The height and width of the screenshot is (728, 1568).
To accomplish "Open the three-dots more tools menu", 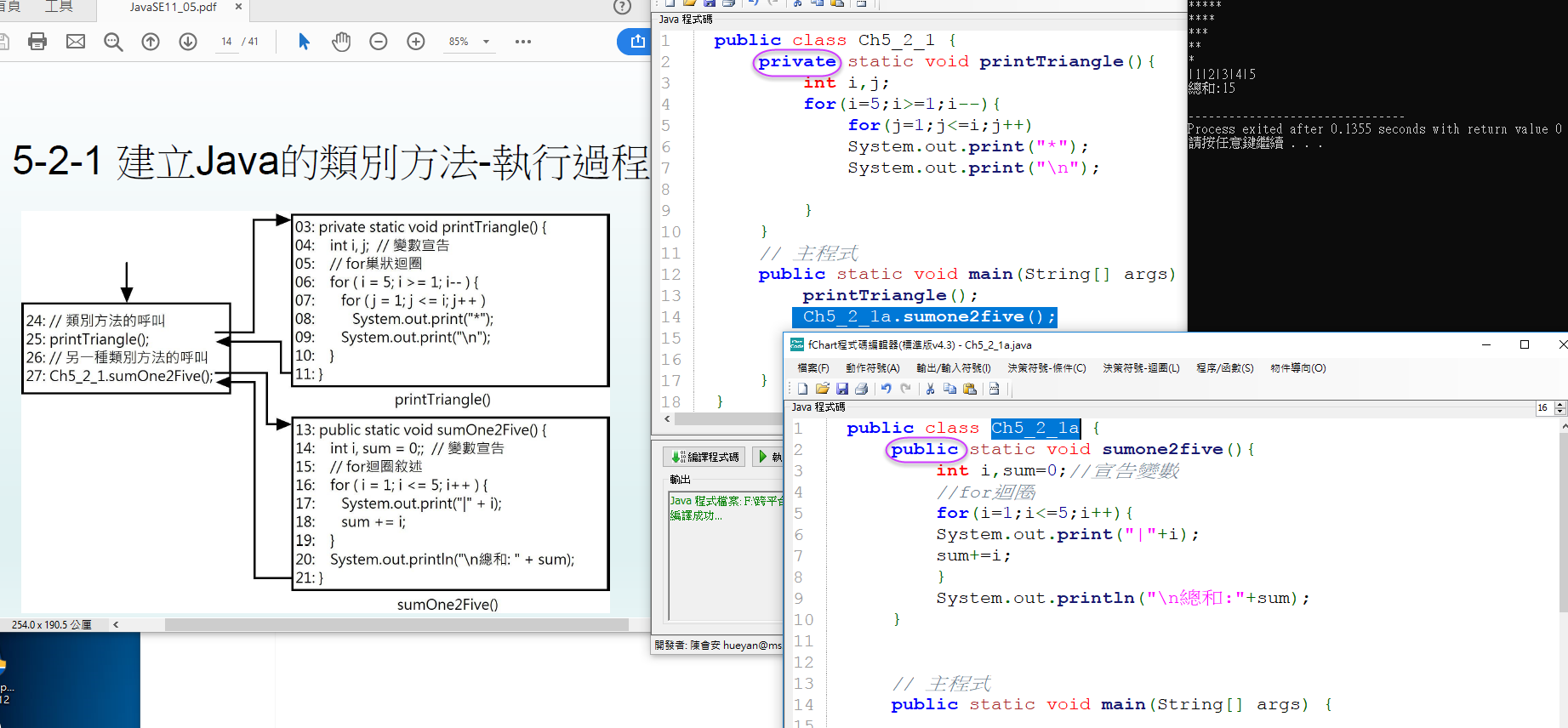I will click(x=522, y=42).
